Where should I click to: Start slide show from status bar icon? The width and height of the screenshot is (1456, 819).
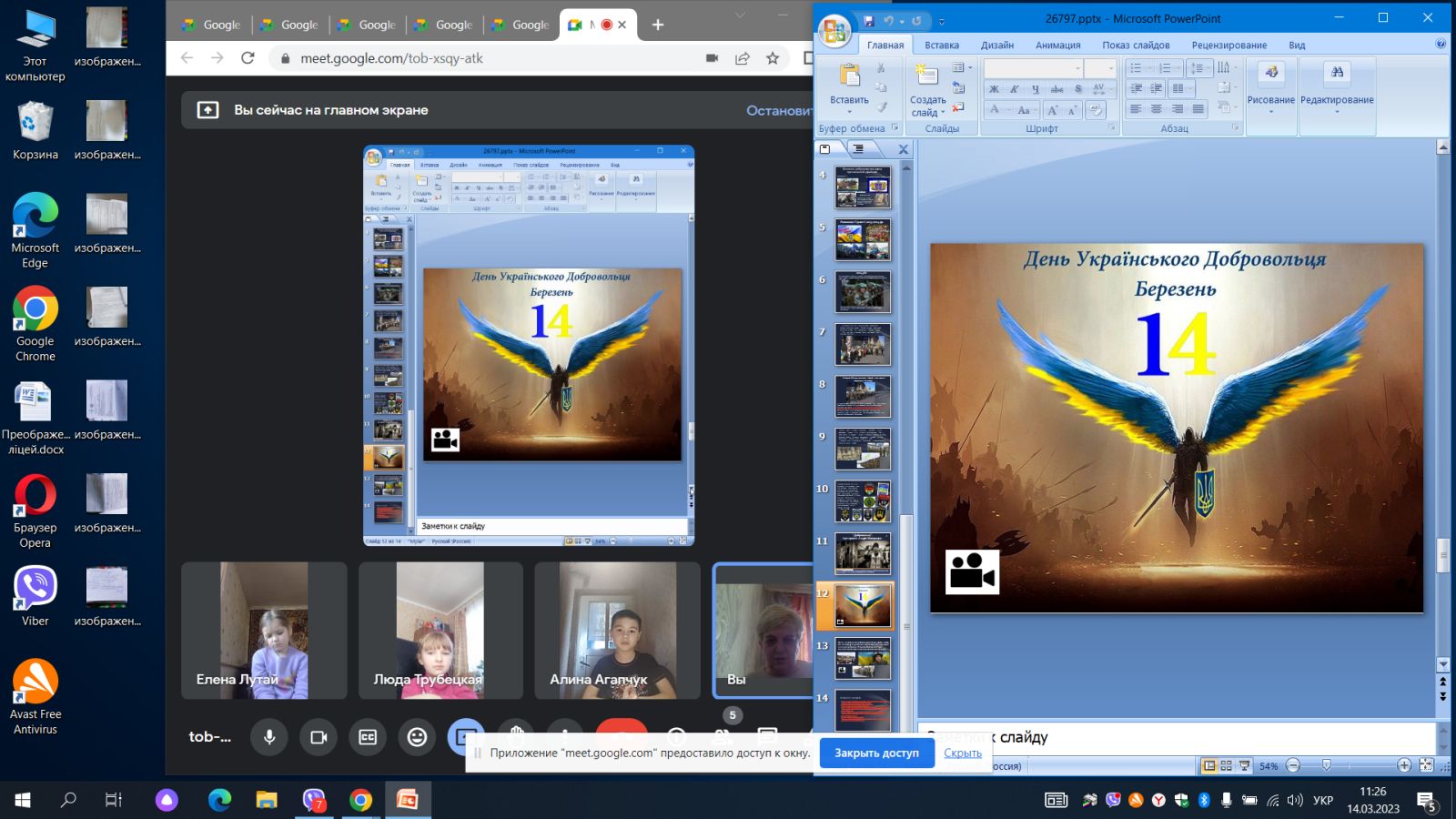(x=1244, y=765)
